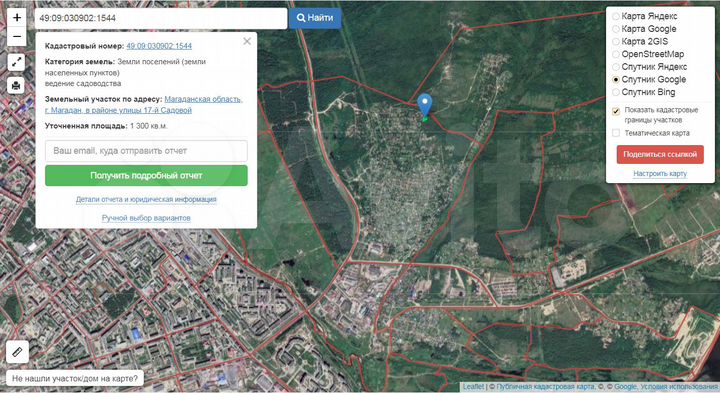Uncheck Показать кадастровые границы участков checkbox
720x393 pixels.
pos(616,111)
